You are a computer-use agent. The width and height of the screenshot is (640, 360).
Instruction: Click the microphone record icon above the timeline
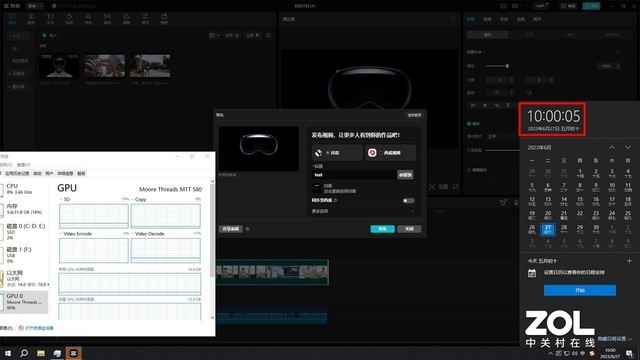click(516, 203)
